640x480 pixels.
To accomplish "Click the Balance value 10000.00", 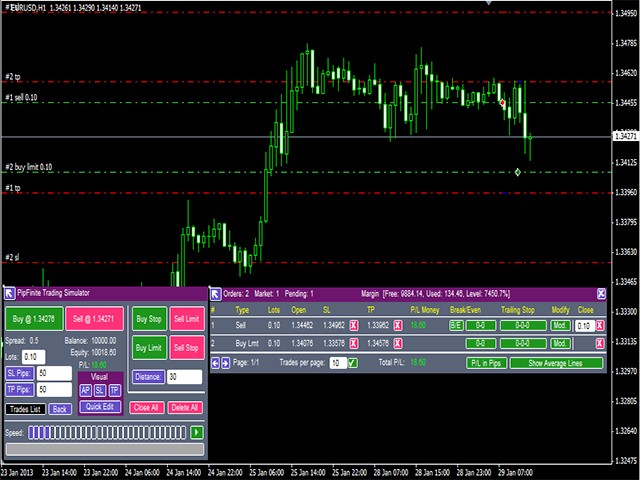I will [104, 340].
